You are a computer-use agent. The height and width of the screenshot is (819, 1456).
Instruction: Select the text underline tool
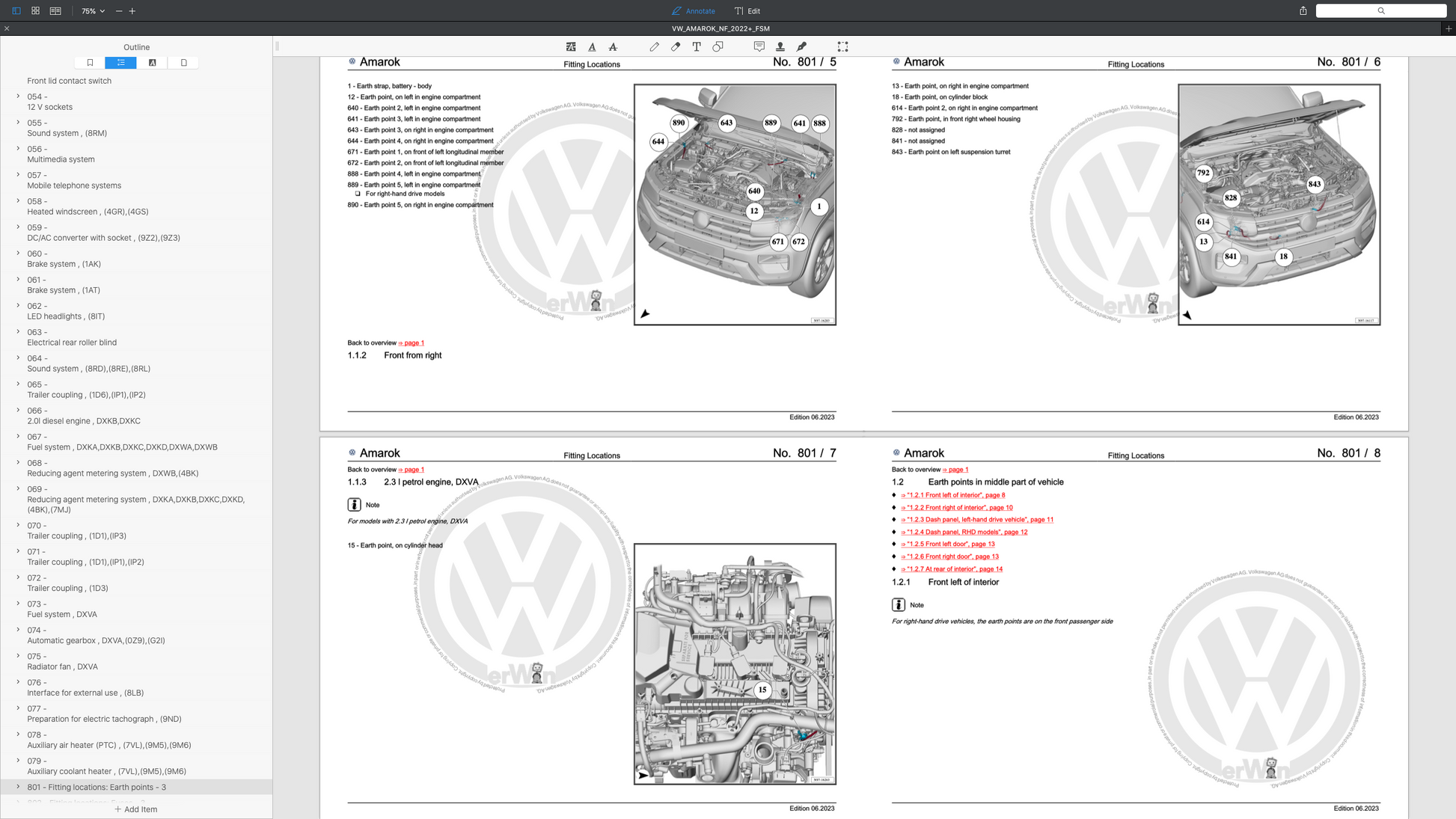click(x=592, y=46)
